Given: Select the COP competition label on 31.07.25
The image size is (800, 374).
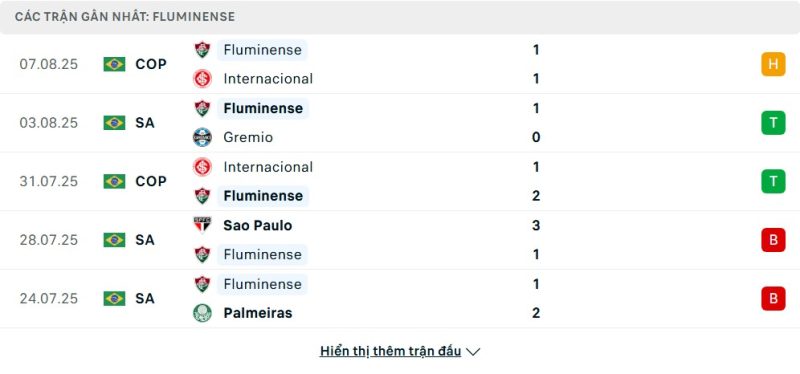Looking at the screenshot, I should (151, 182).
